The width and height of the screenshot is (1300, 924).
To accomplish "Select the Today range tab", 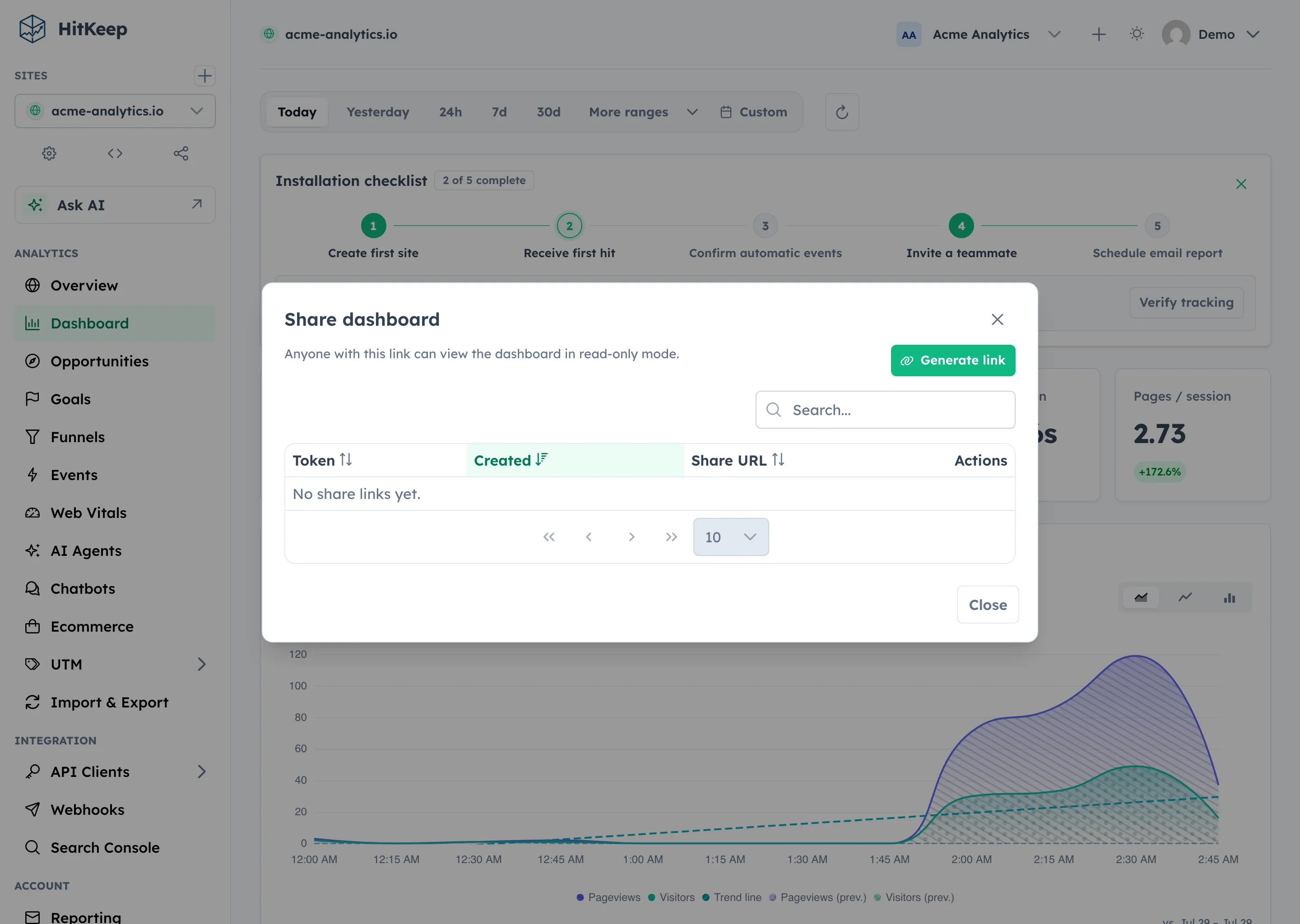I will pyautogui.click(x=297, y=112).
